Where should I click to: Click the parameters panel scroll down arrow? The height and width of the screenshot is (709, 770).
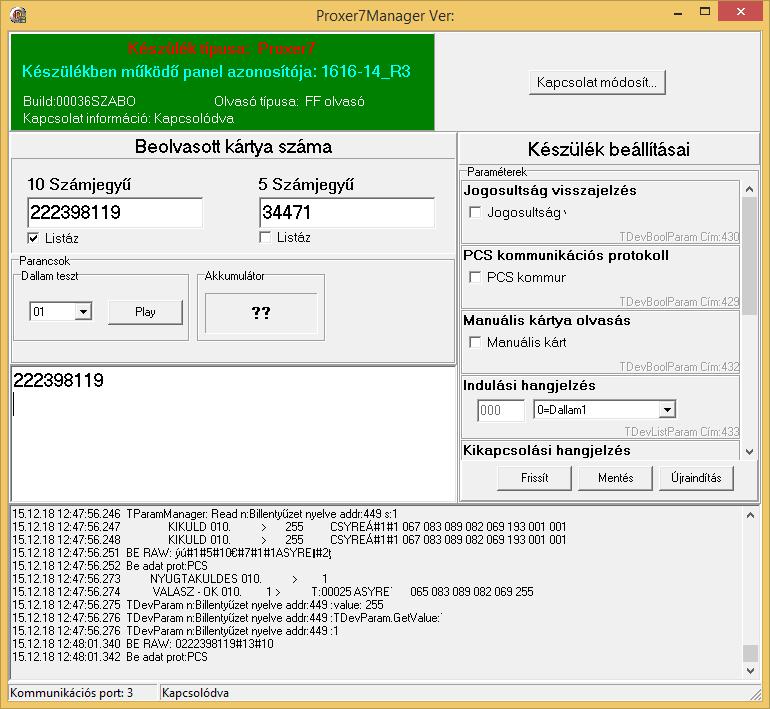749,452
